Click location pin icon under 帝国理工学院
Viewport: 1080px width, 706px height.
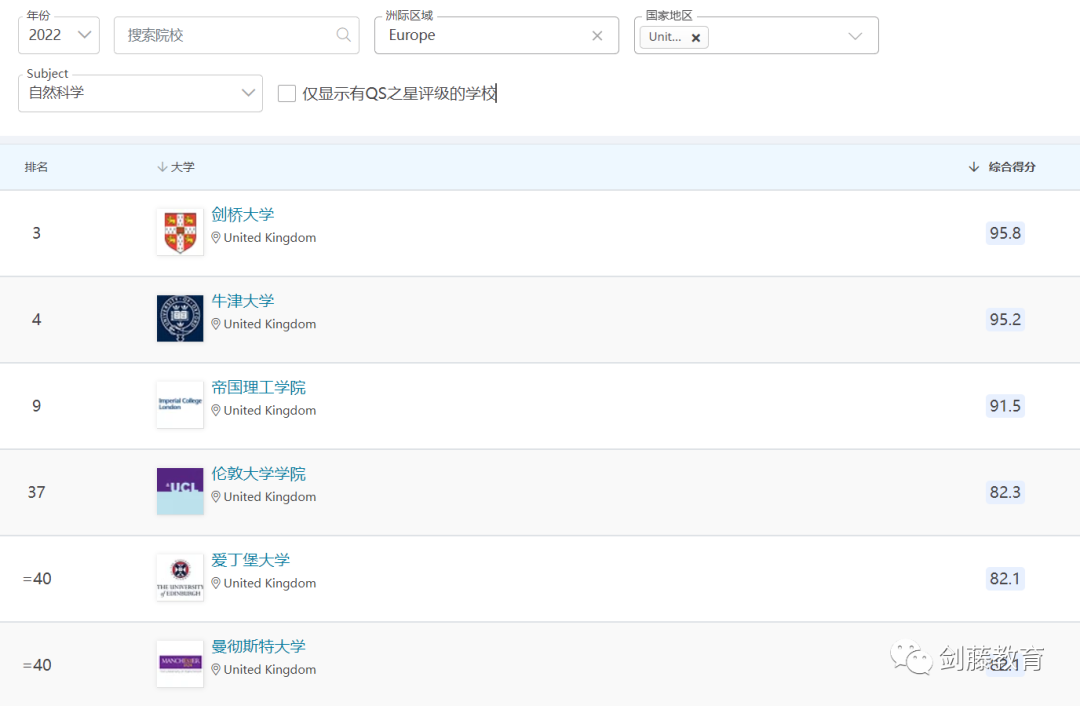point(216,411)
